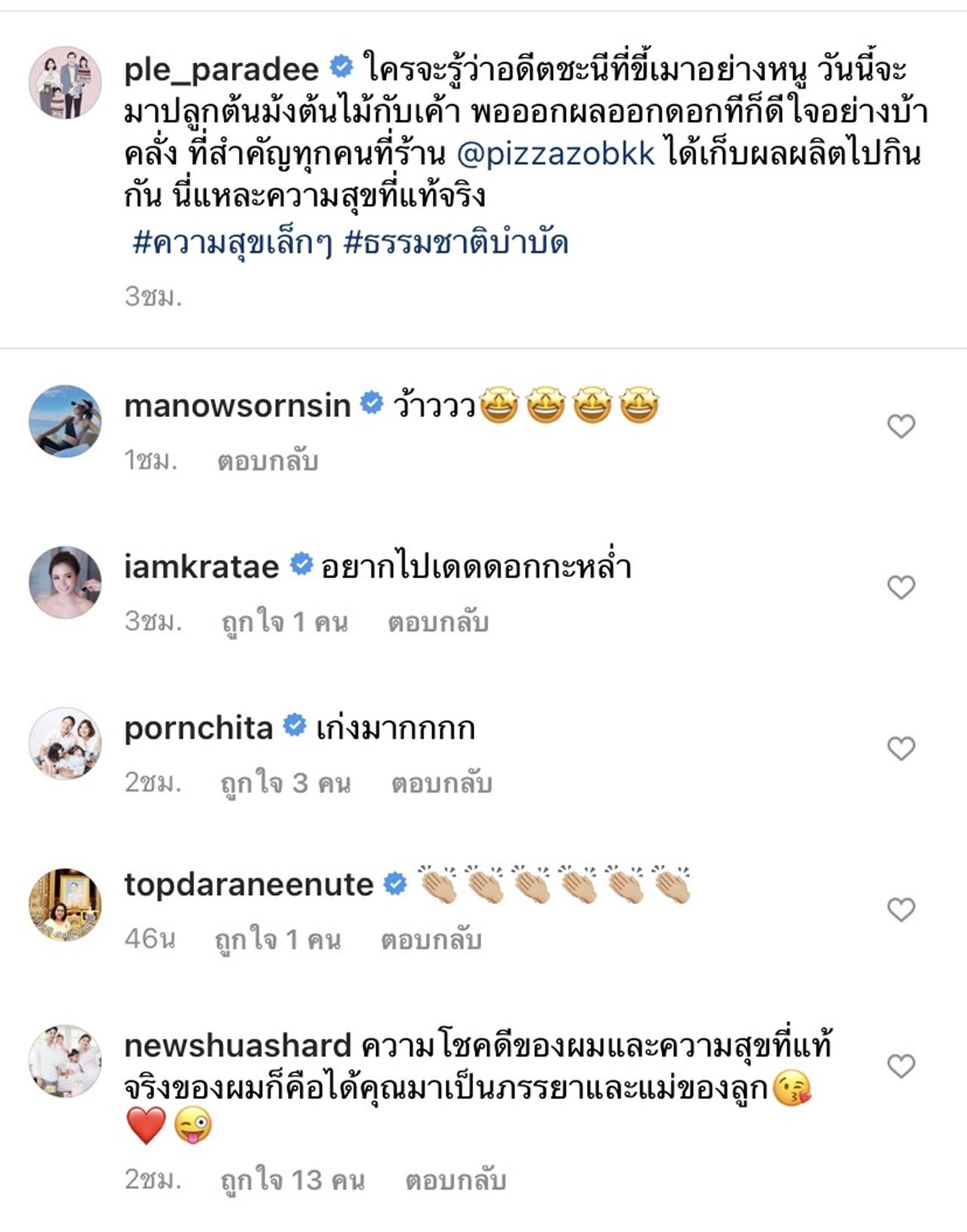Toggle the heart on pornchita's comment

pos(901,749)
